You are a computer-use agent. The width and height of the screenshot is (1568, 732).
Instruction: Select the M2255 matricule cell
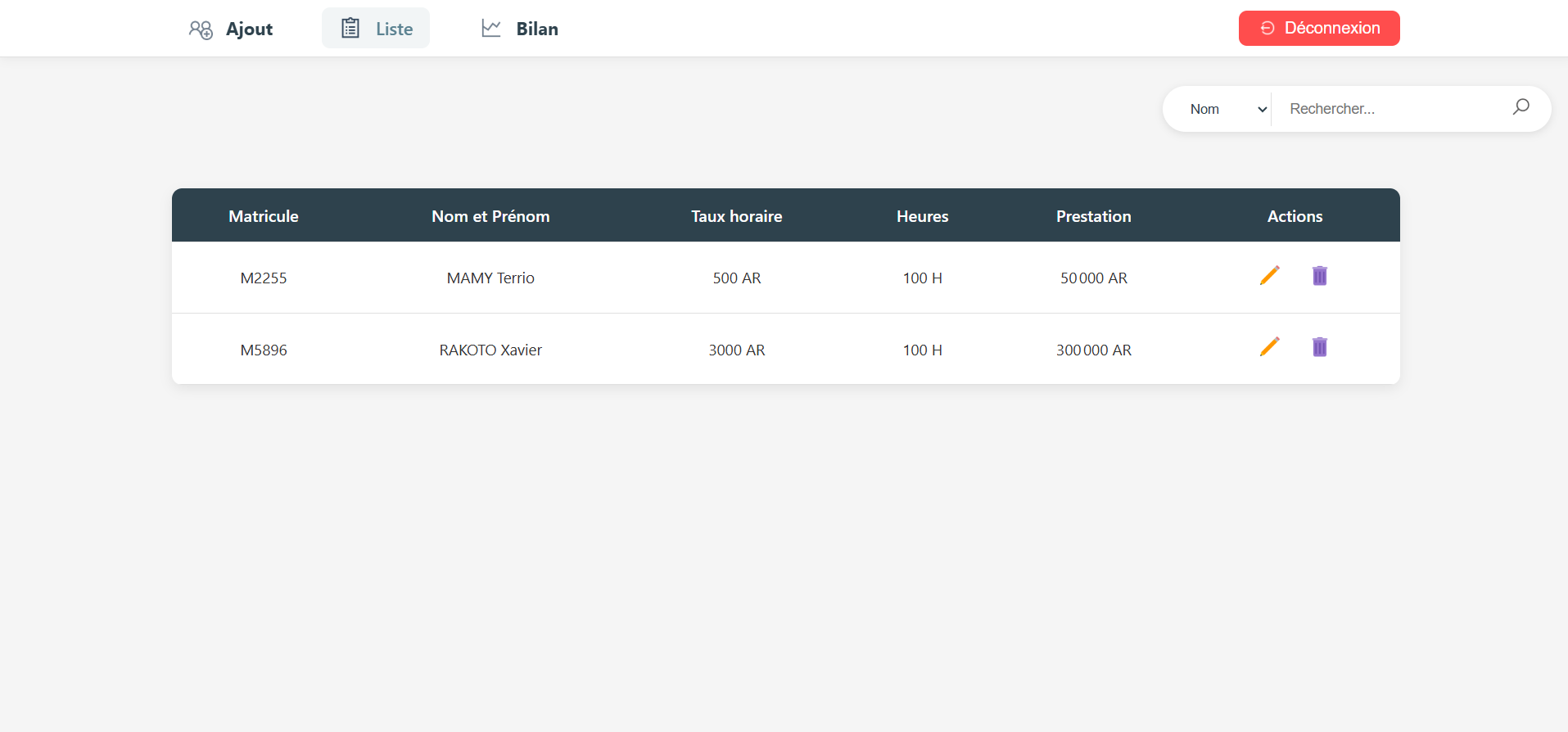click(x=264, y=278)
